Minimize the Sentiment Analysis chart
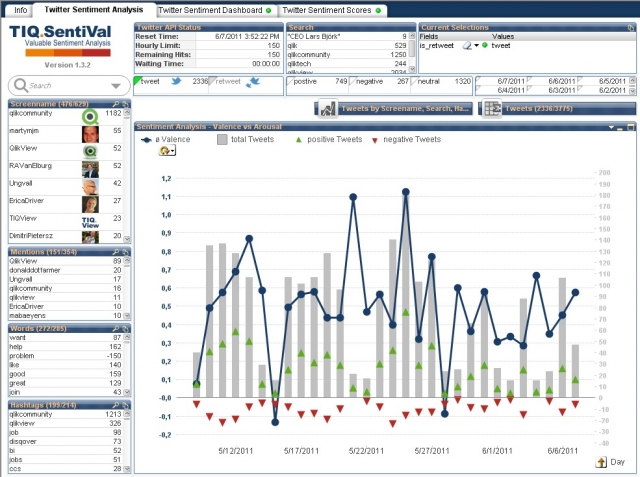Viewport: 640px width, 477px height. [x=620, y=128]
